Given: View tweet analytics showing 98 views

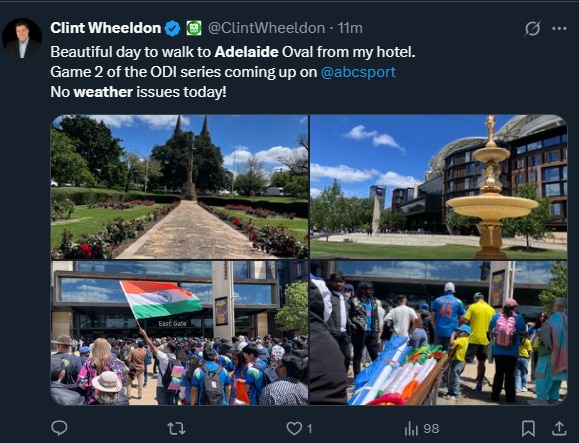Looking at the screenshot, I should tap(422, 429).
